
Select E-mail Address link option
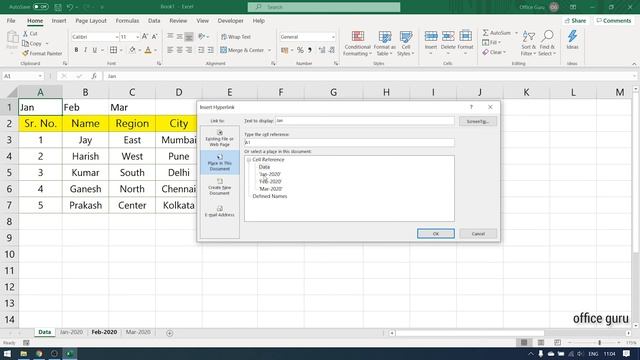point(220,211)
